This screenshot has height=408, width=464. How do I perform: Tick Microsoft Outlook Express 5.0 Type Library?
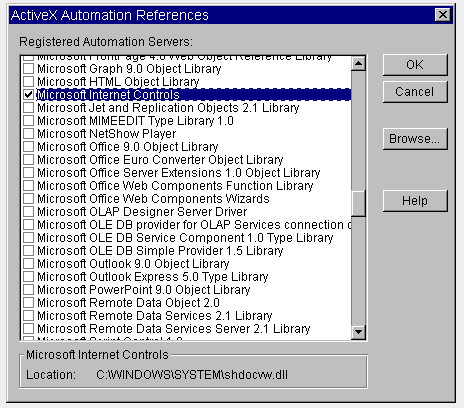29,277
